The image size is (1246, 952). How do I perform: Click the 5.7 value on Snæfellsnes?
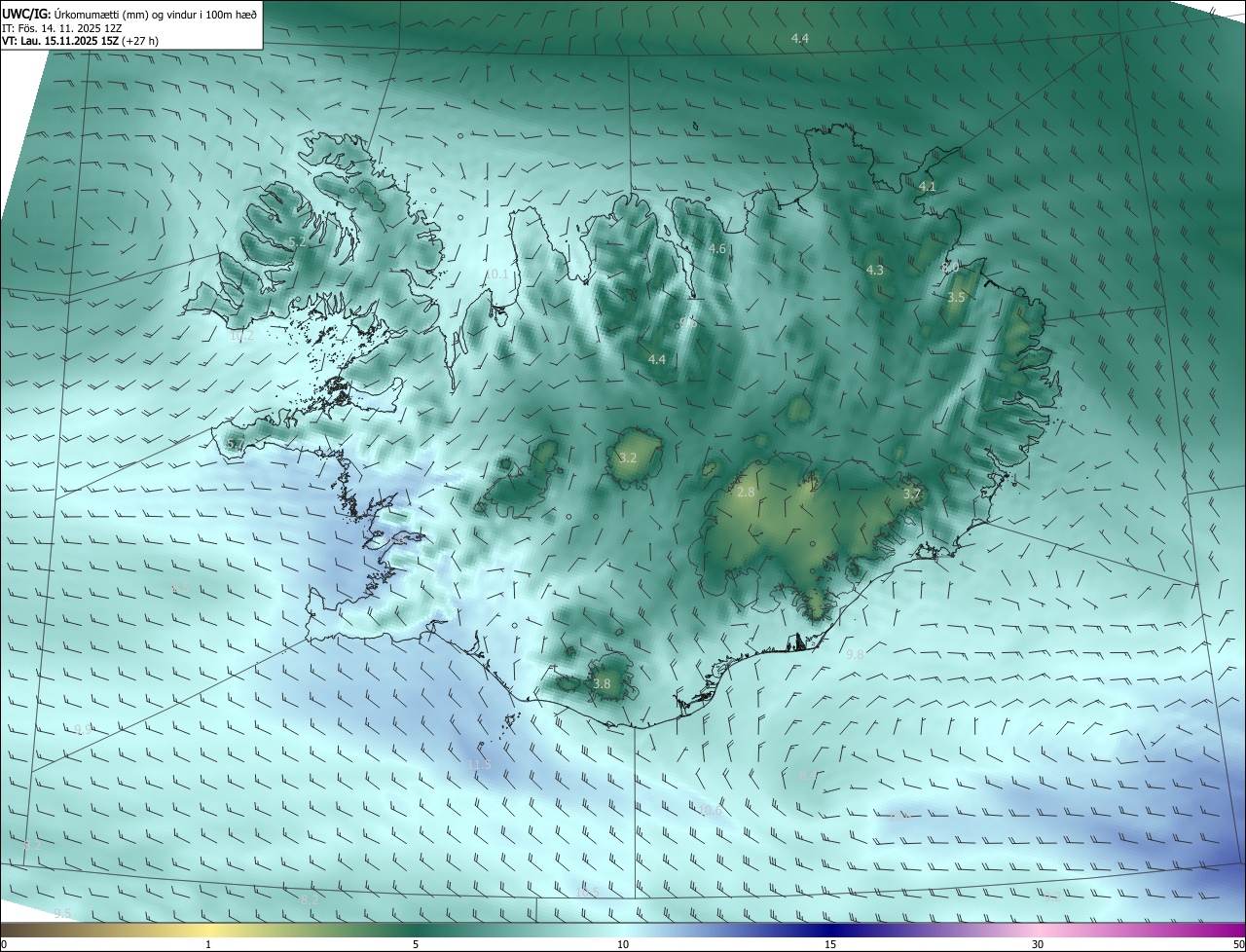pos(235,444)
